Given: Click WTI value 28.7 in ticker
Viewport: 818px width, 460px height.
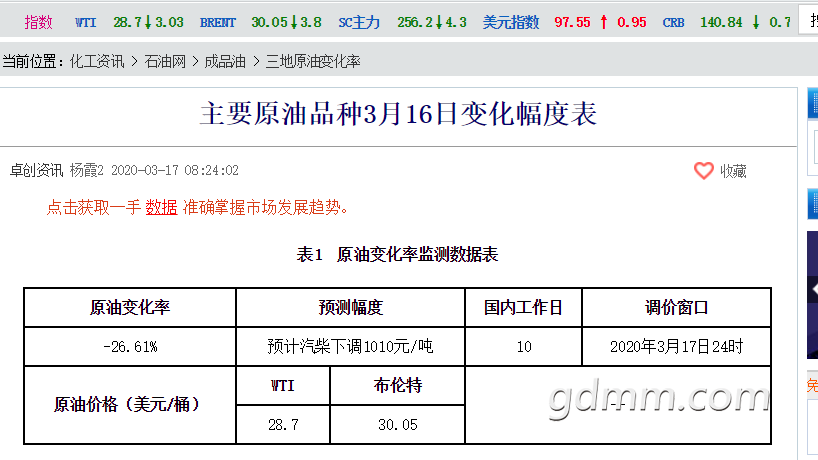Looking at the screenshot, I should pos(127,22).
